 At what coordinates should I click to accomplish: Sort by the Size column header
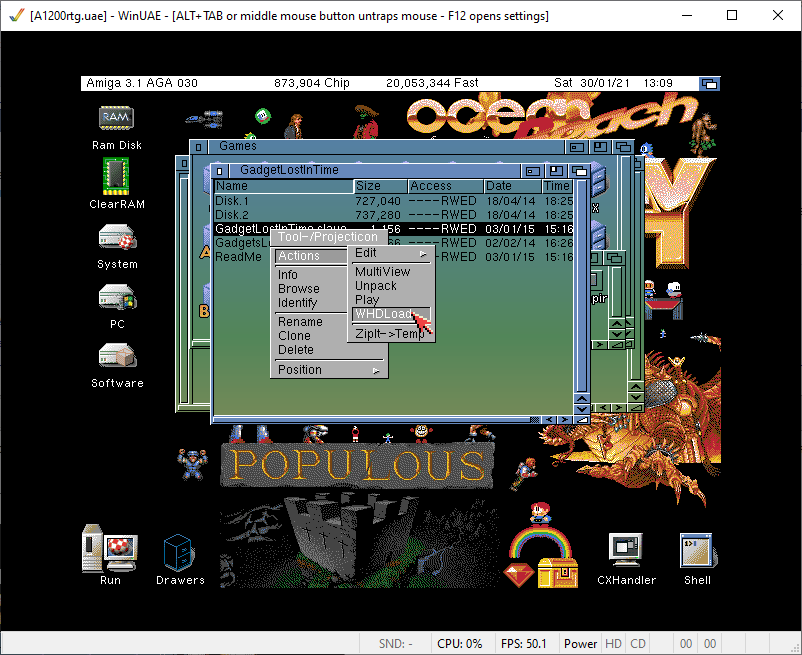(381, 186)
